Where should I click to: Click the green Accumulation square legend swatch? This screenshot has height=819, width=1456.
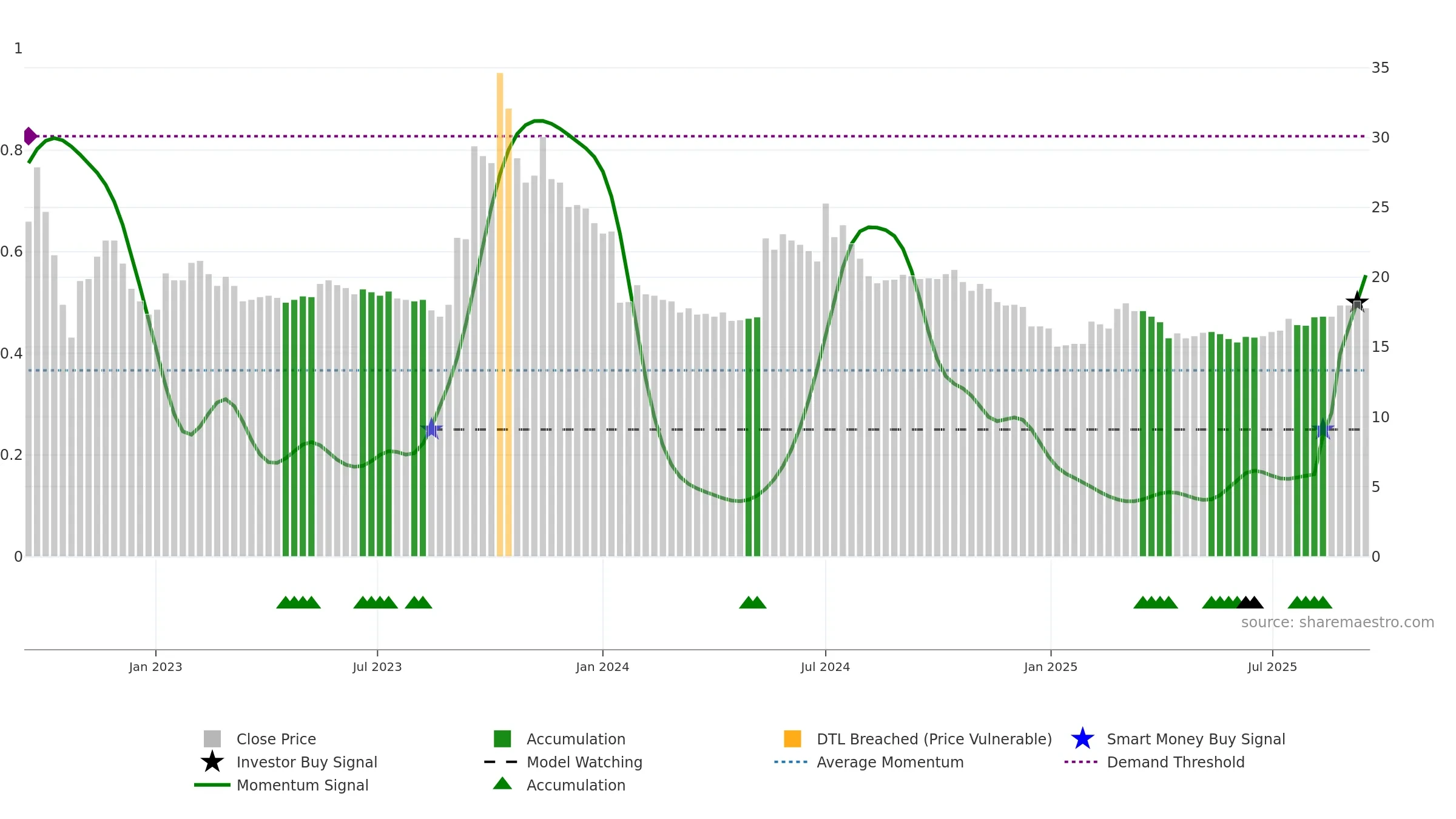click(502, 738)
